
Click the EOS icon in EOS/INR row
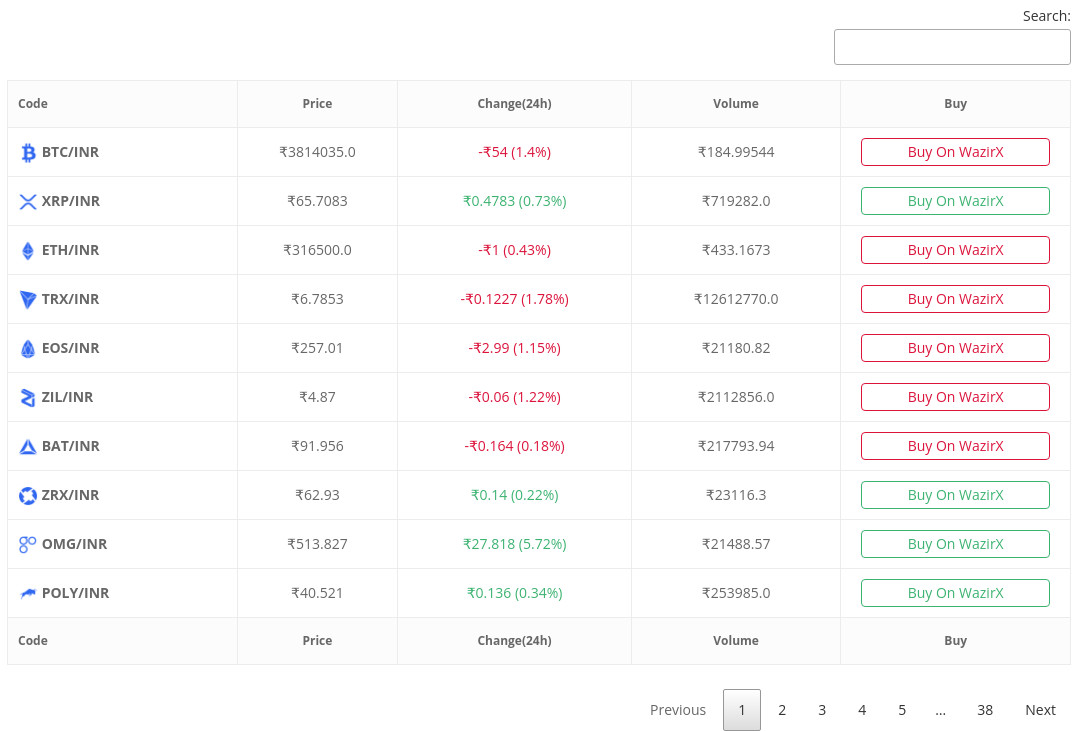[27, 348]
